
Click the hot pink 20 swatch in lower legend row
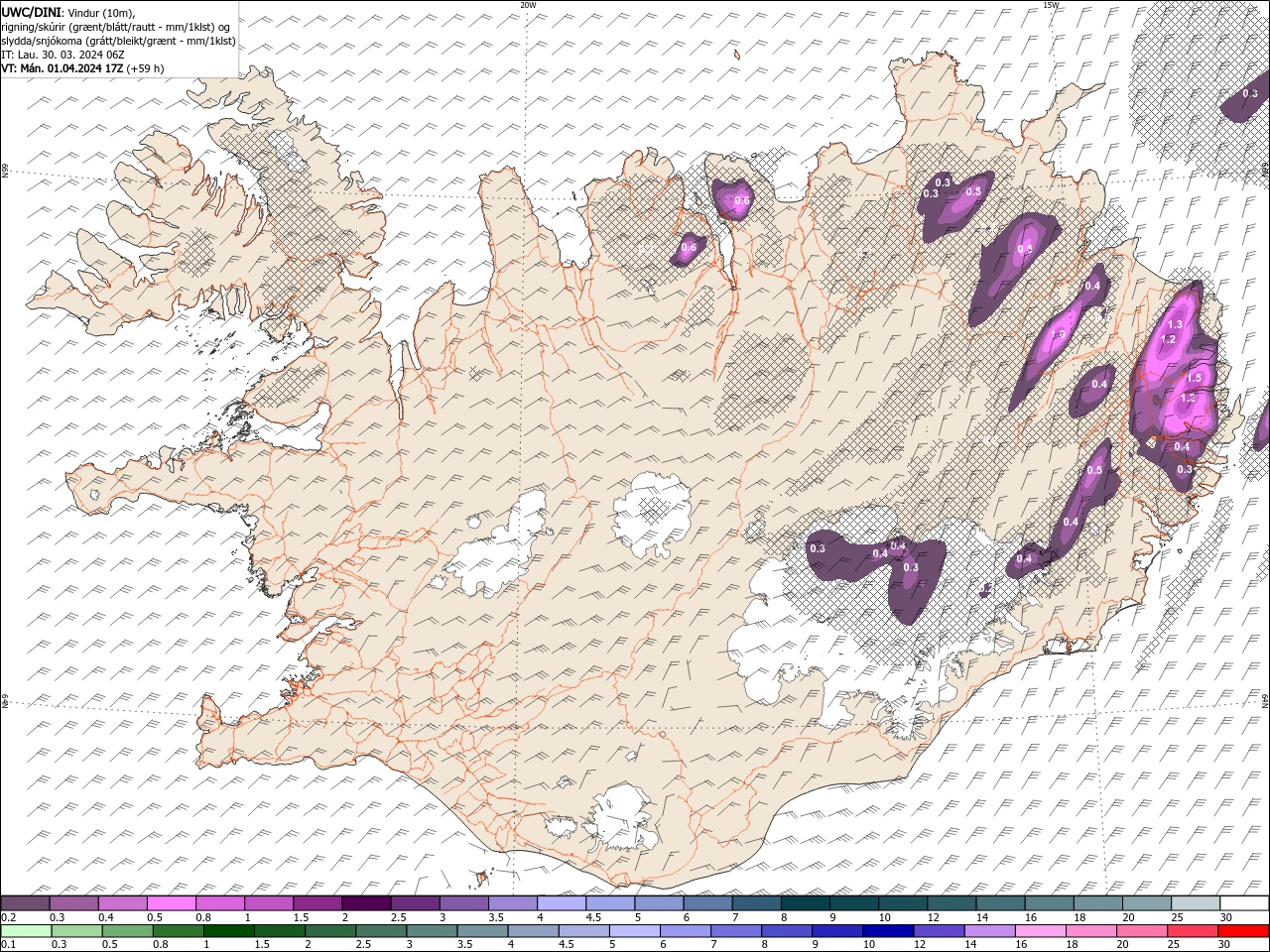tap(1141, 930)
